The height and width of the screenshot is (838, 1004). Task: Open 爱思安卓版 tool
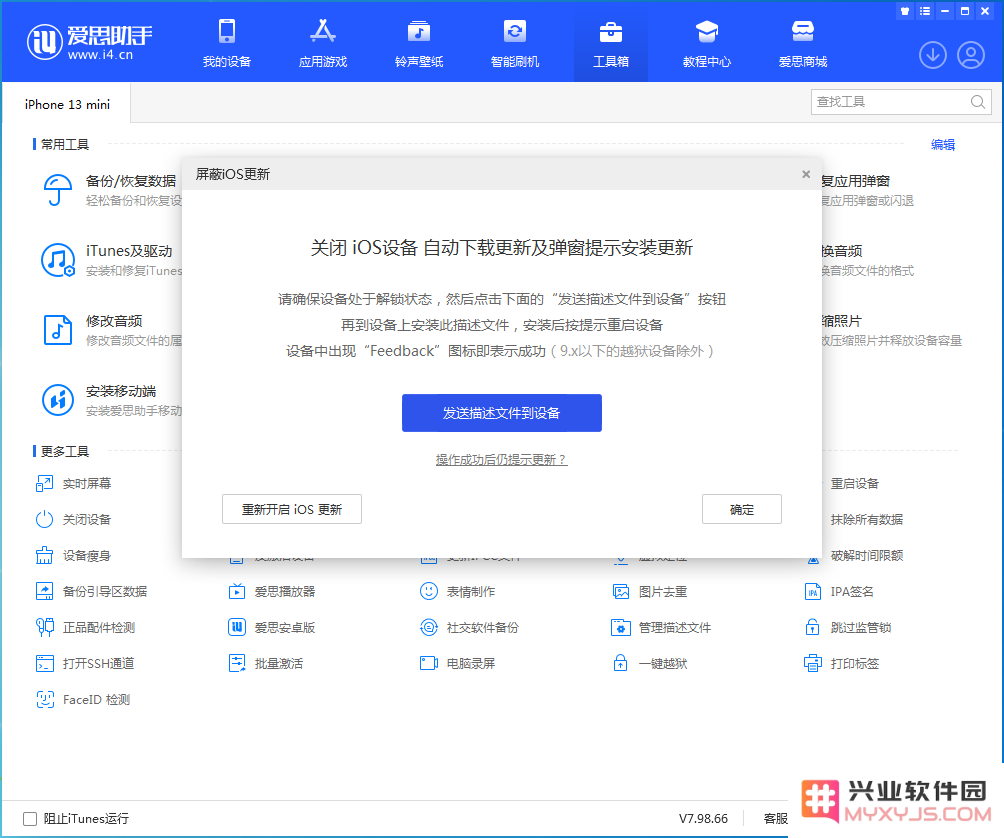(x=272, y=627)
